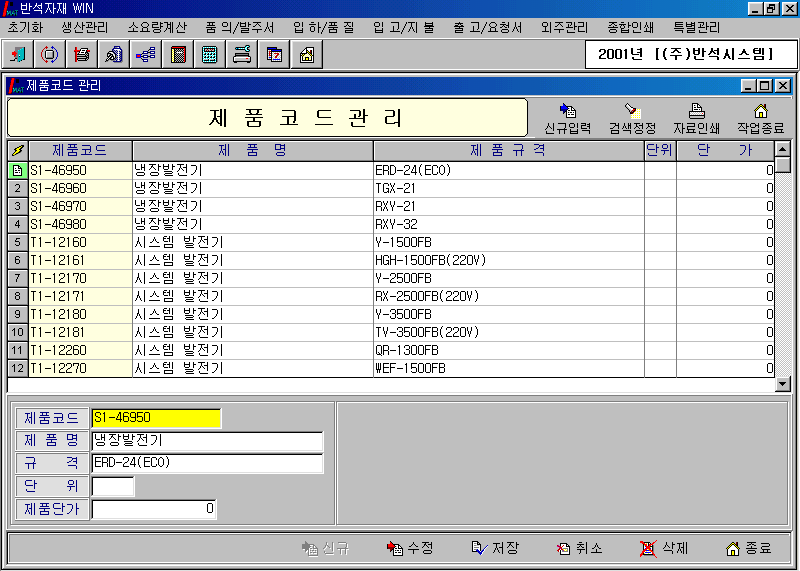Open the 외주관리 menu
Image resolution: width=800 pixels, height=571 pixels.
pyautogui.click(x=564, y=26)
